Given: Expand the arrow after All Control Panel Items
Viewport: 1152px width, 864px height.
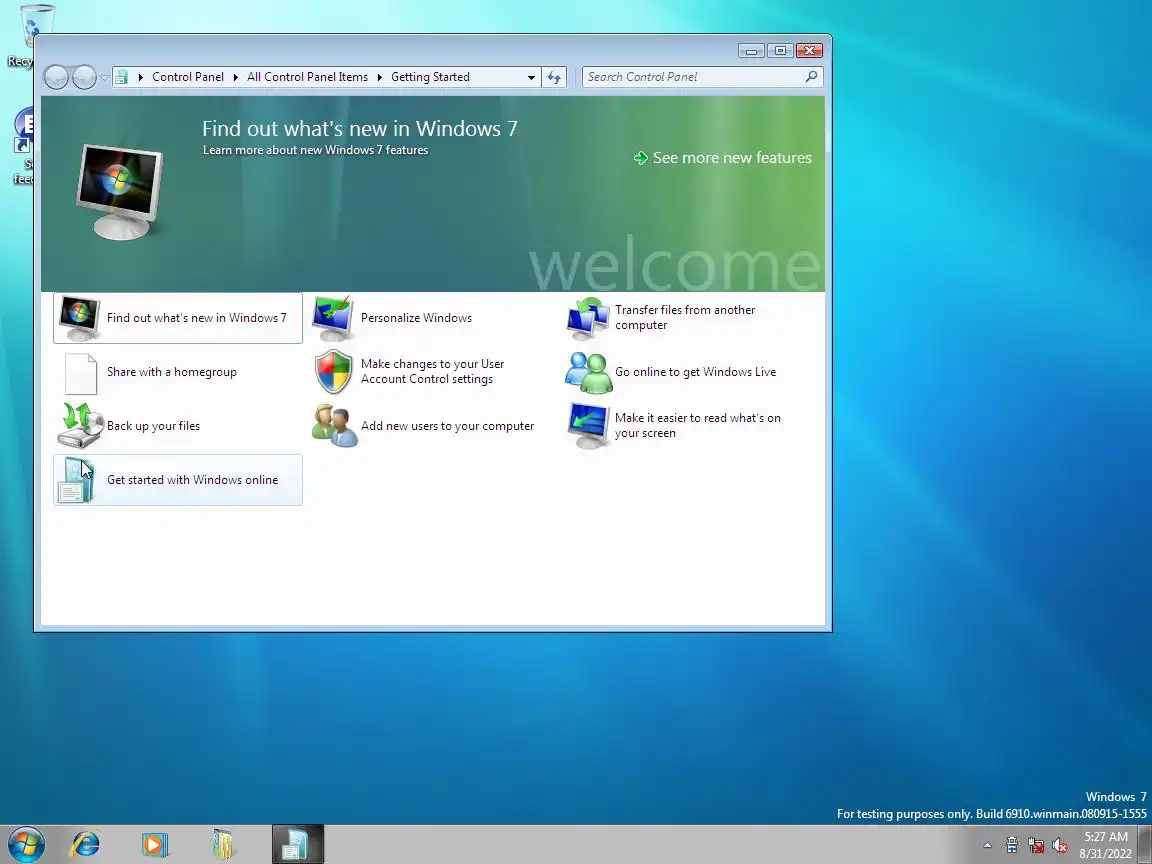Looking at the screenshot, I should tap(380, 77).
